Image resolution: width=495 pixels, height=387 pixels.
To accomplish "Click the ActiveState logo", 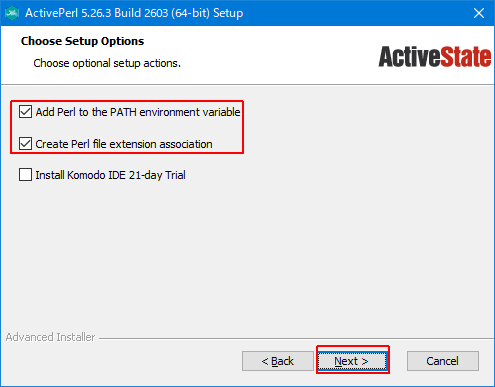I will click(x=435, y=56).
